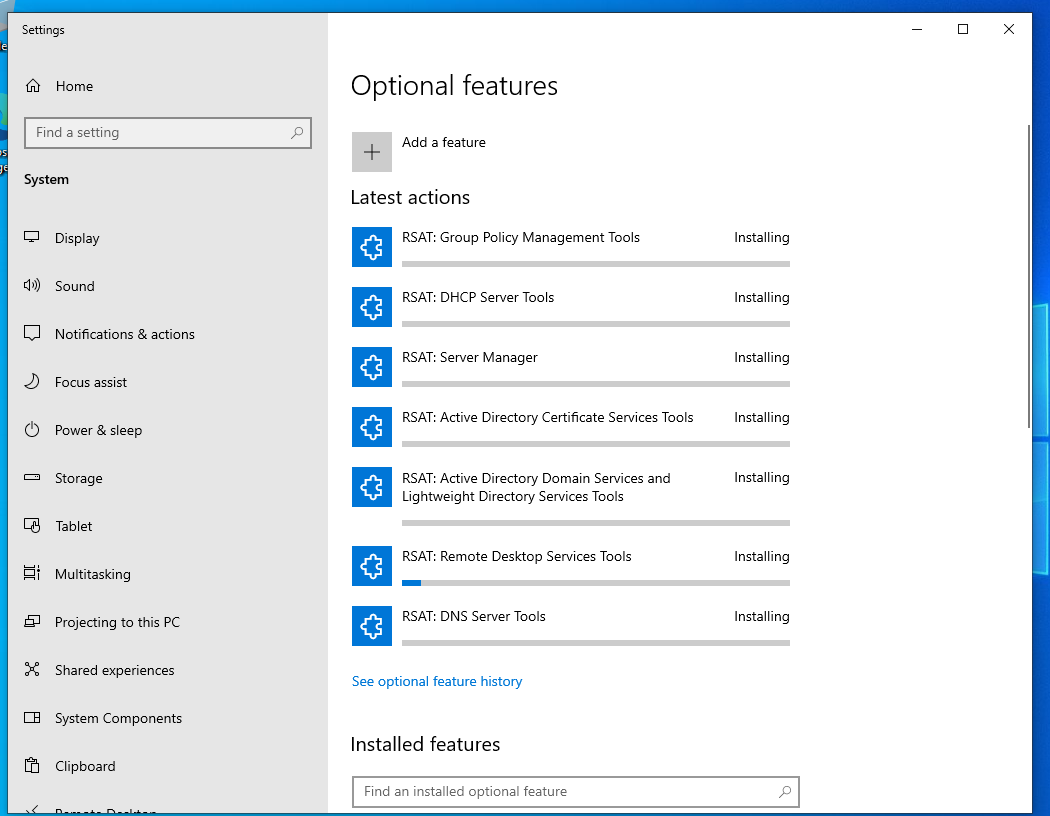Click the Find a setting search box

tap(167, 133)
